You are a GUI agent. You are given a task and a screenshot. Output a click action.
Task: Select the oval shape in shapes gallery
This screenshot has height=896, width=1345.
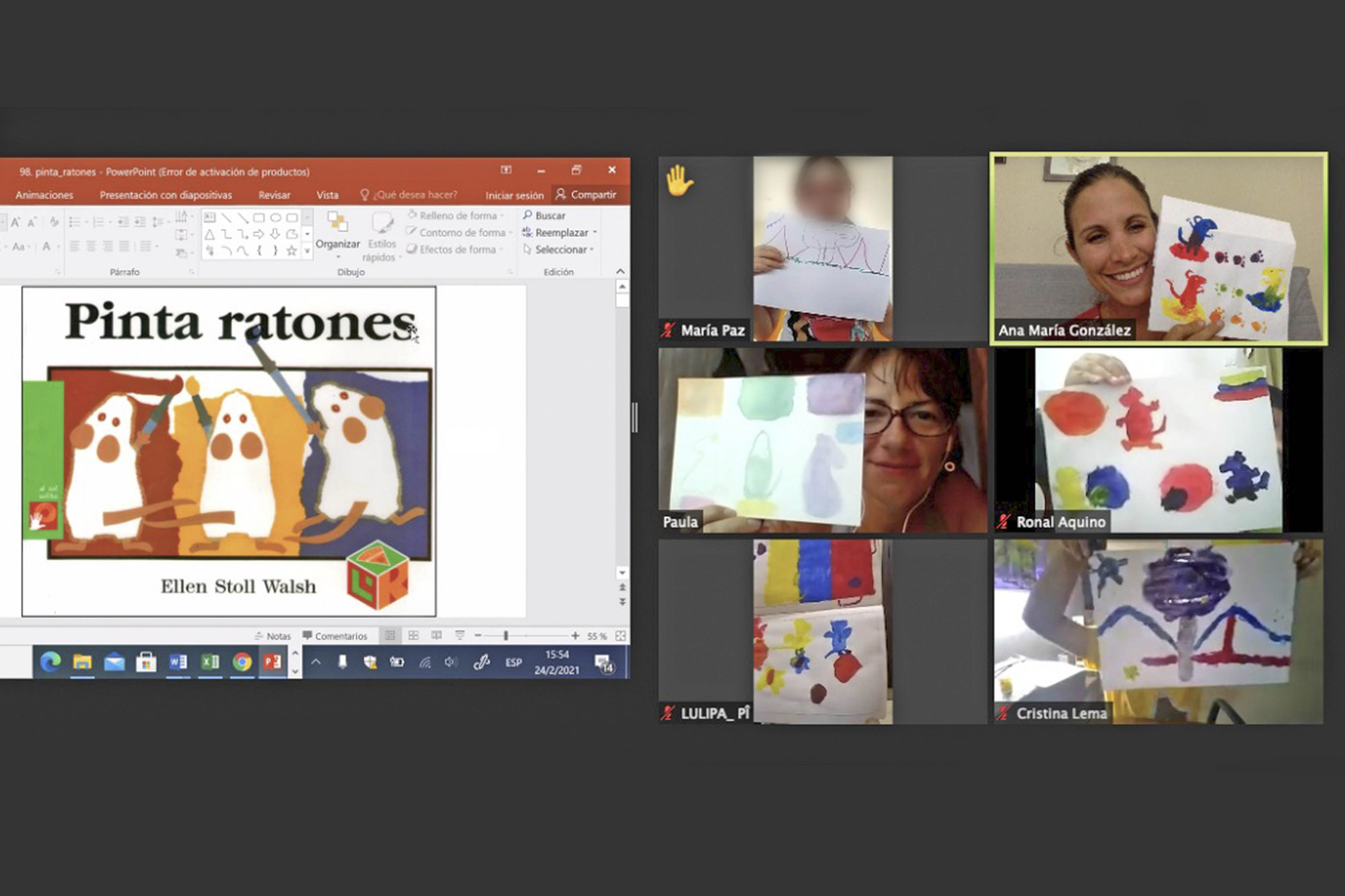pyautogui.click(x=275, y=218)
